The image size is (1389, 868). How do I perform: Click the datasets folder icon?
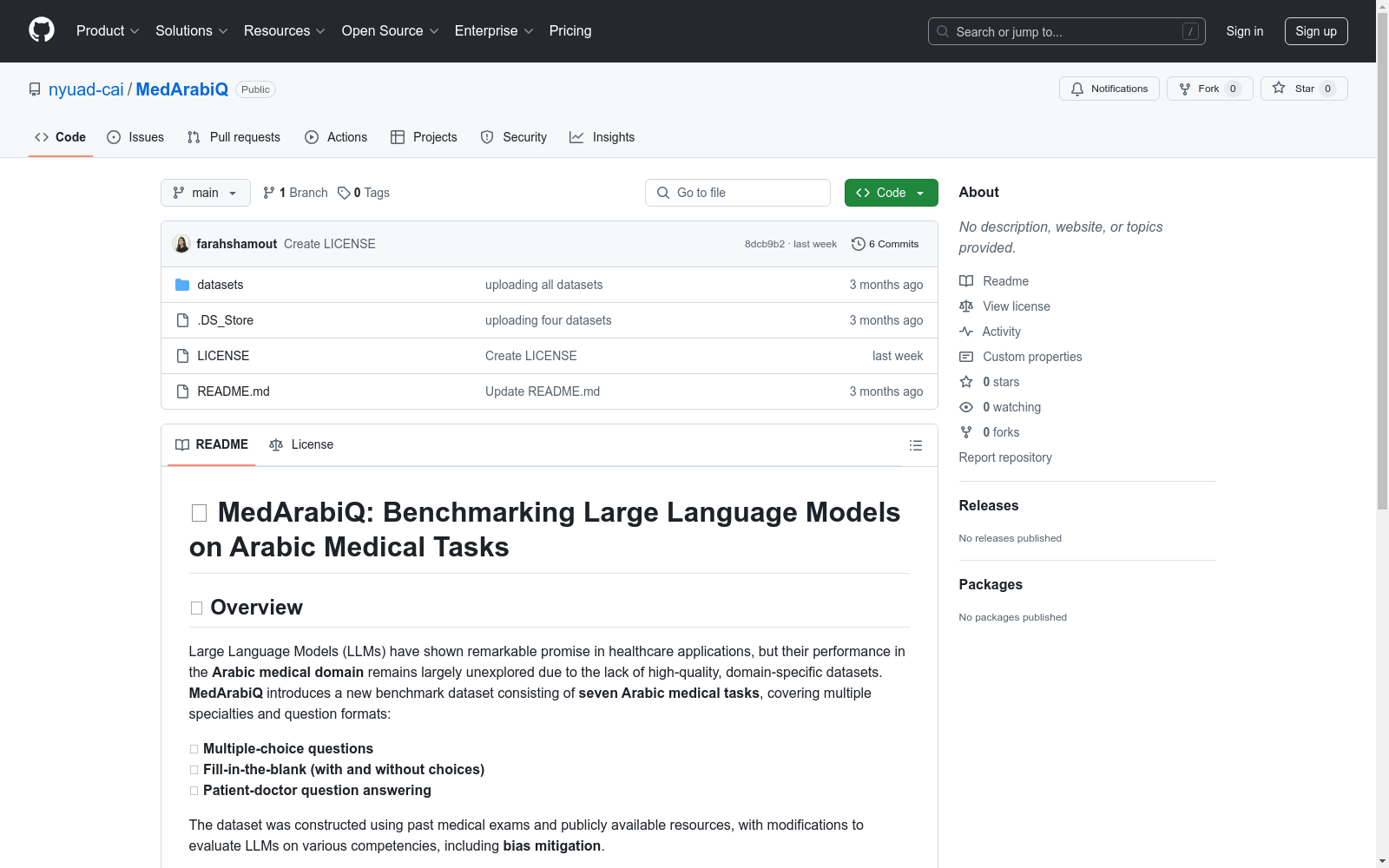click(x=182, y=285)
